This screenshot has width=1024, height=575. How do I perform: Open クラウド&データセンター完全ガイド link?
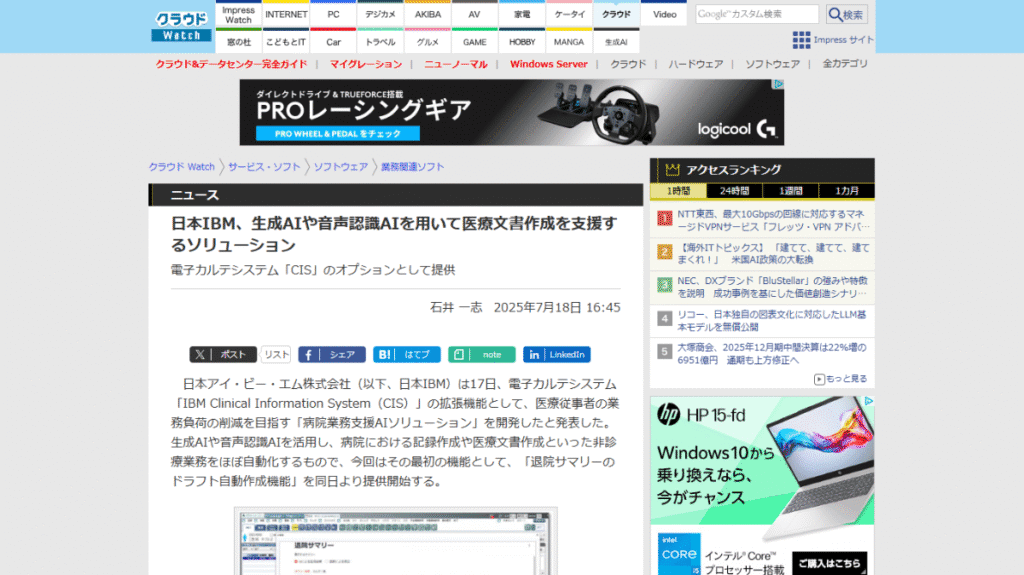coord(231,64)
